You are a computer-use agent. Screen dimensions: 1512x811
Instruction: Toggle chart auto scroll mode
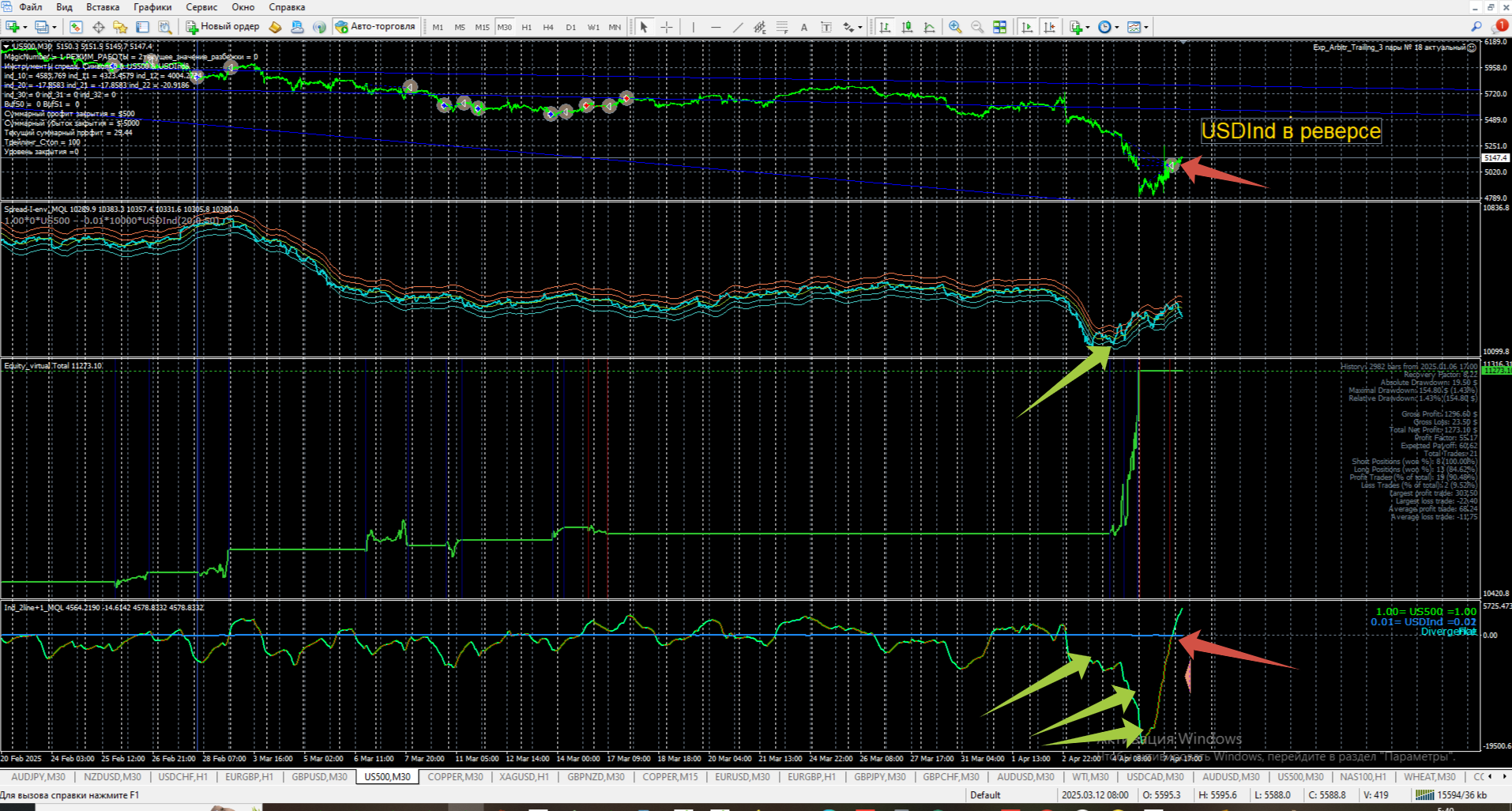click(1027, 27)
